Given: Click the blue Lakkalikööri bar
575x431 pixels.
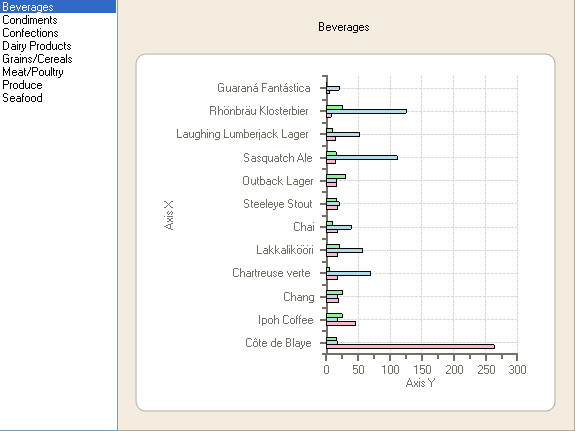Looking at the screenshot, I should (x=344, y=250).
